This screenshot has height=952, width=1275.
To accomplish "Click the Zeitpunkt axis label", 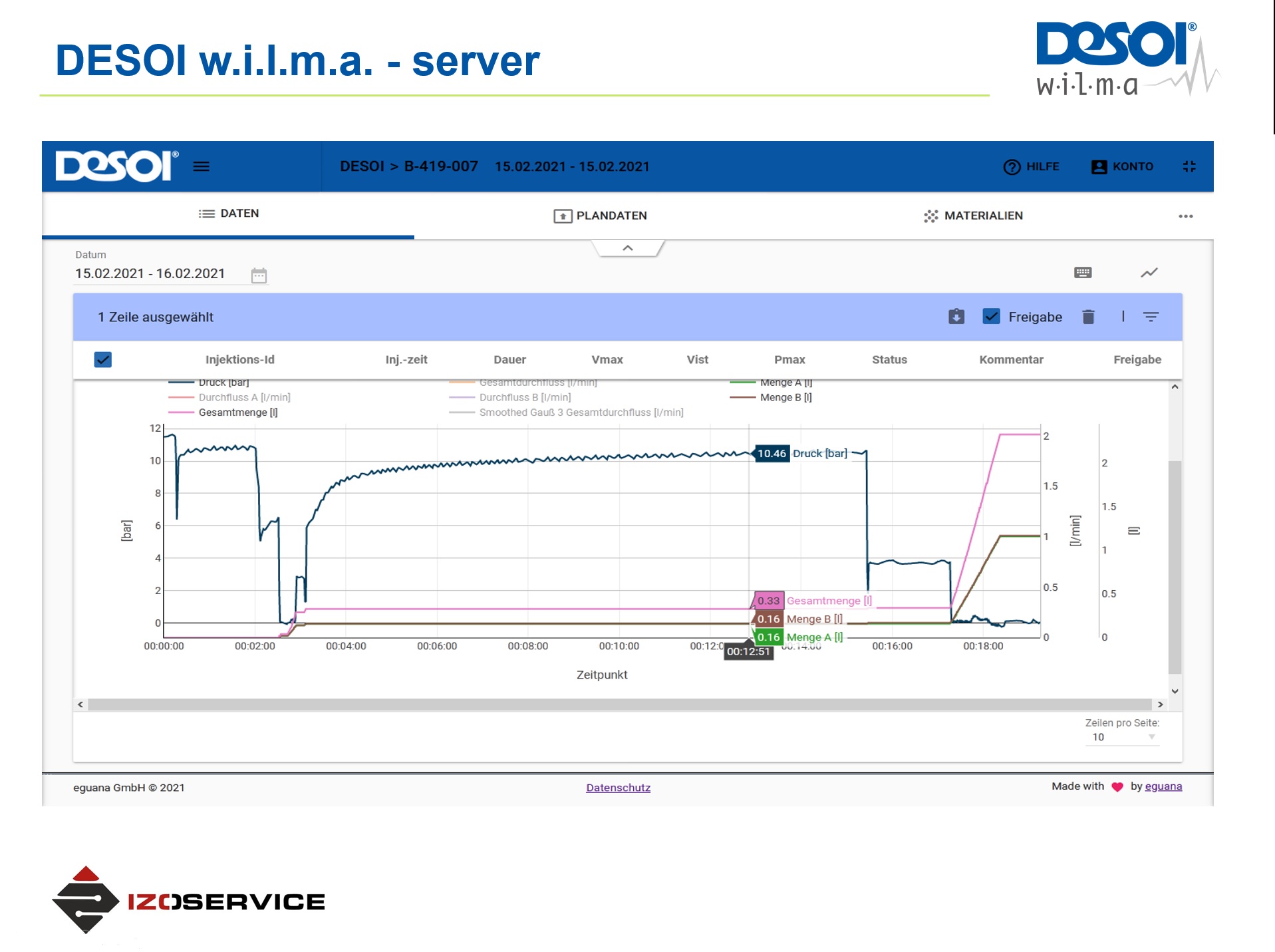I will [x=602, y=675].
